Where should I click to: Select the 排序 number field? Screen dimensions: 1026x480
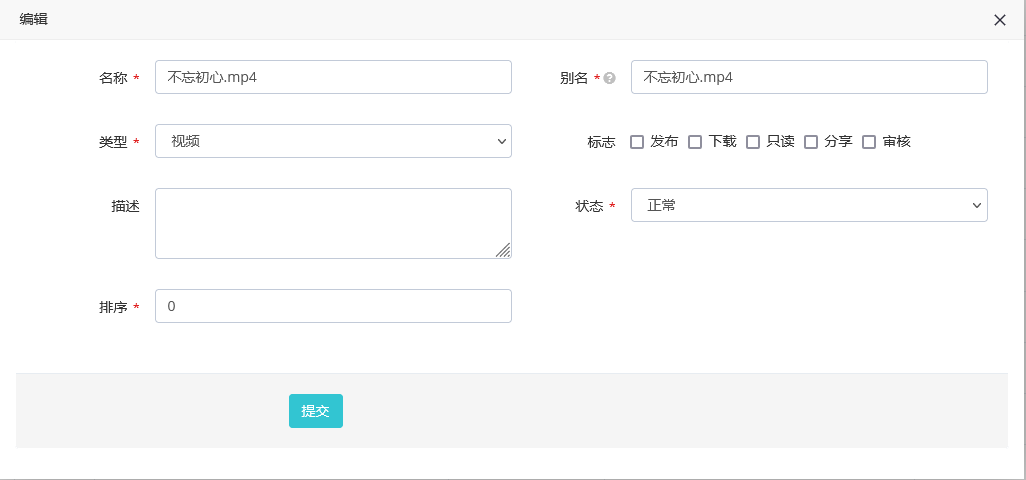333,306
